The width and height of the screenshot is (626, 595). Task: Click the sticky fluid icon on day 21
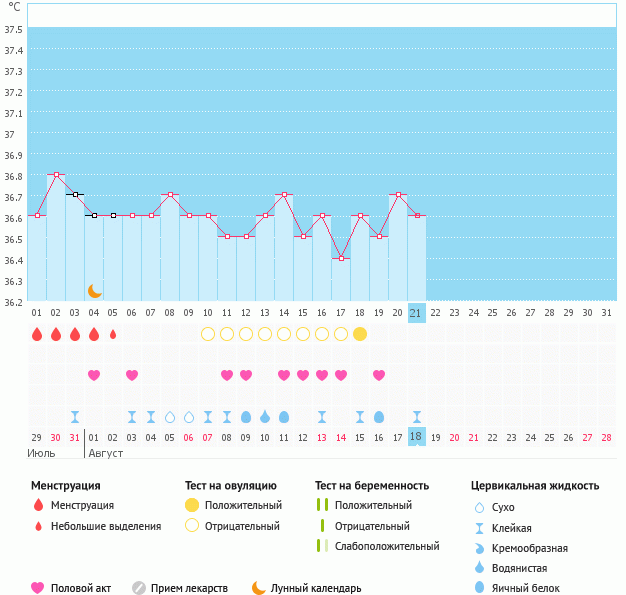click(417, 416)
